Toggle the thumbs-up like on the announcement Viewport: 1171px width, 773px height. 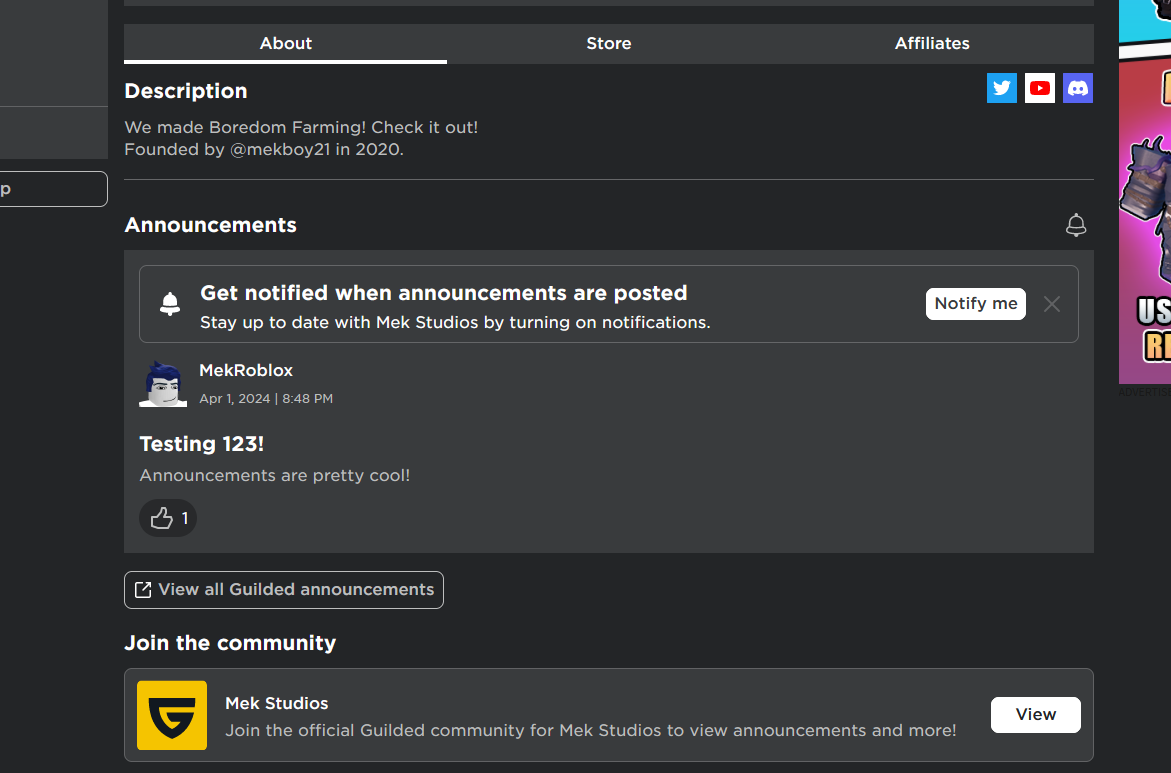tap(167, 518)
